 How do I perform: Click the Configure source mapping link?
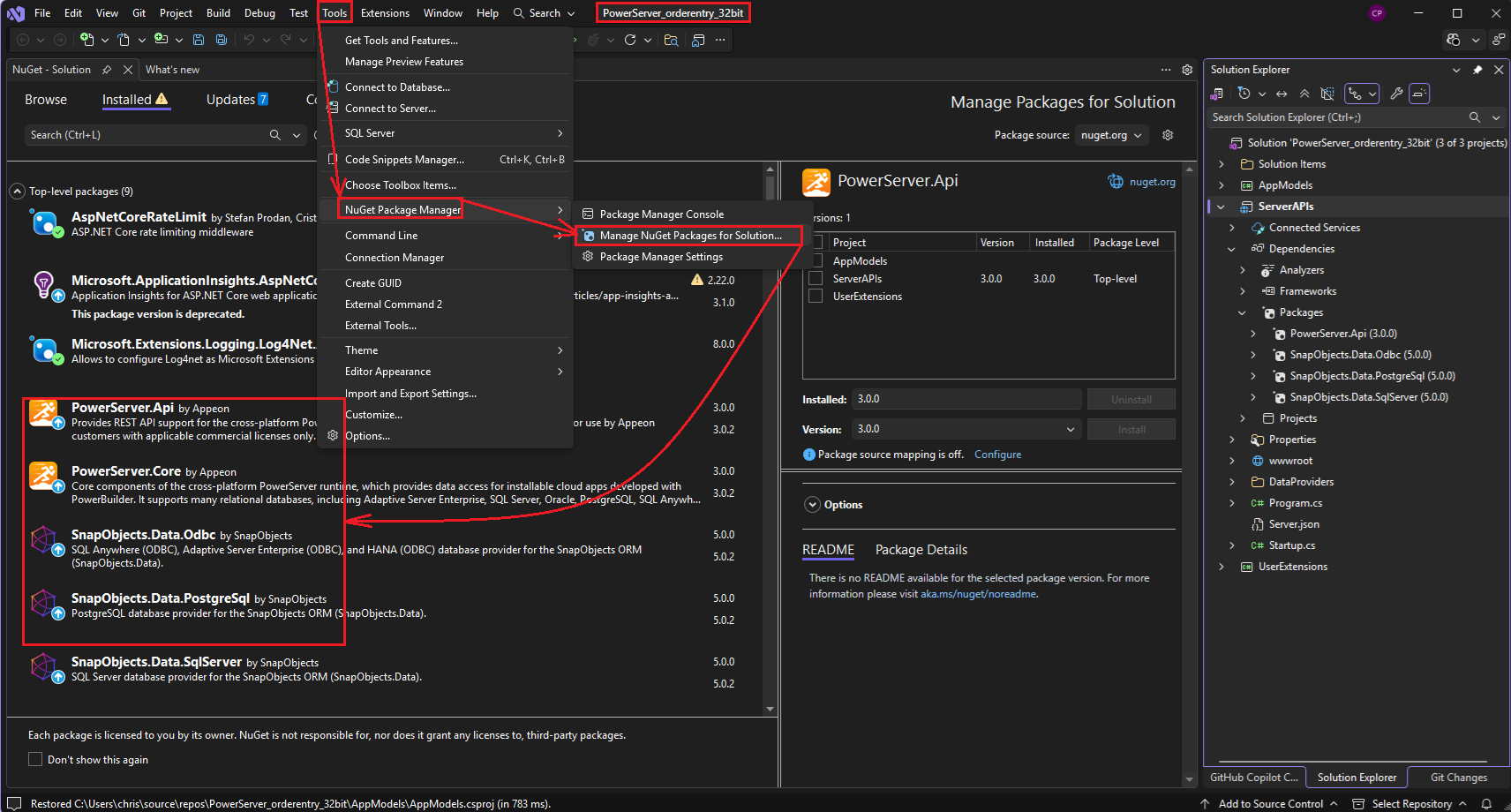pos(997,455)
